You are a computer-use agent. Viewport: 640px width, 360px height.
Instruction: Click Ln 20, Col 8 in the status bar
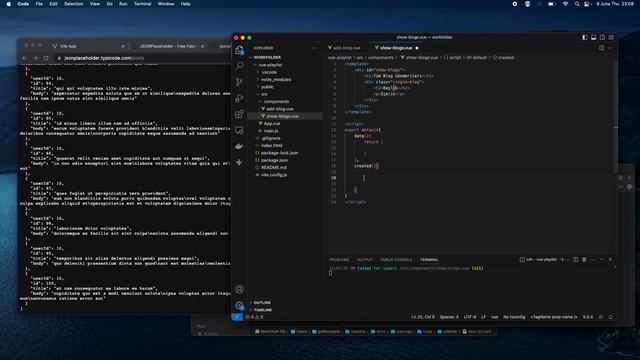423,317
